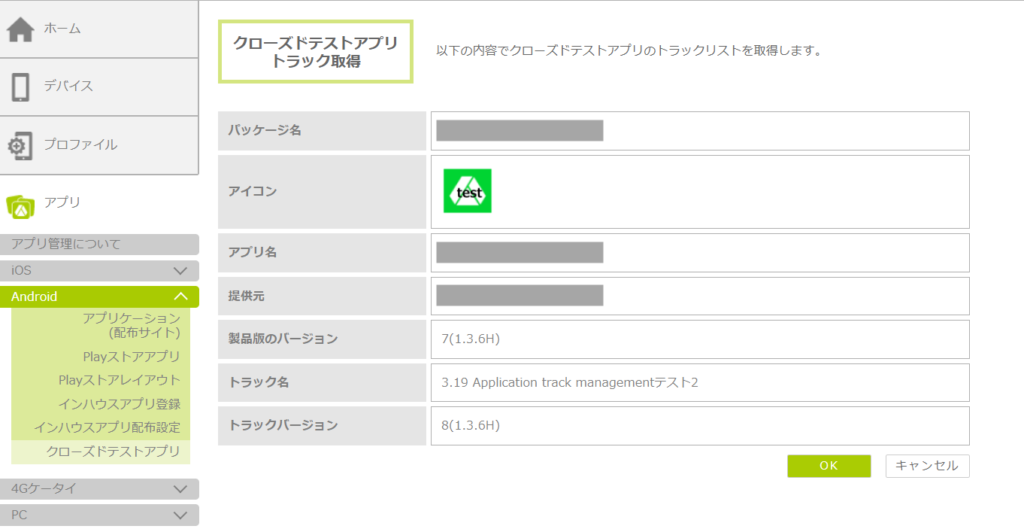Open アプリケーション(配布サイト) submenu item

(x=131, y=325)
